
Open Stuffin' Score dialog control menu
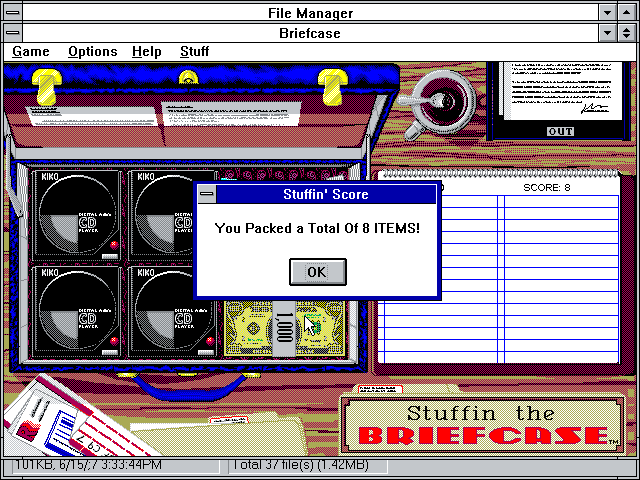pyautogui.click(x=207, y=194)
